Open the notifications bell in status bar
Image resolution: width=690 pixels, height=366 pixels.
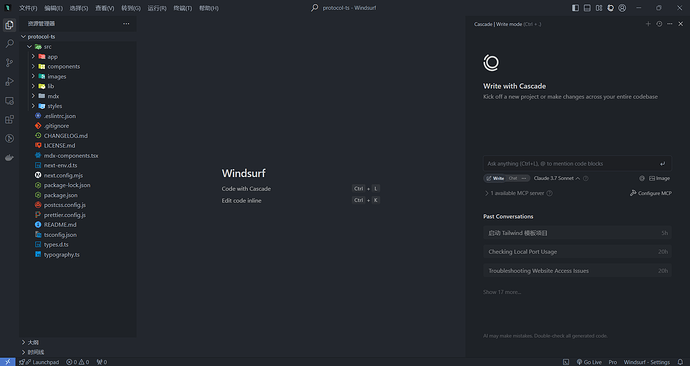(680, 362)
